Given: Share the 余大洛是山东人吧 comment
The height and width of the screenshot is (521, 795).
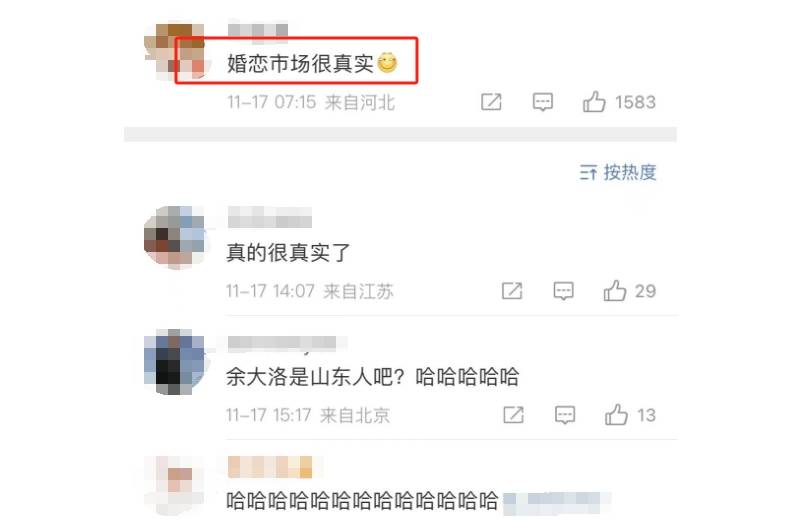Looking at the screenshot, I should (x=513, y=415).
